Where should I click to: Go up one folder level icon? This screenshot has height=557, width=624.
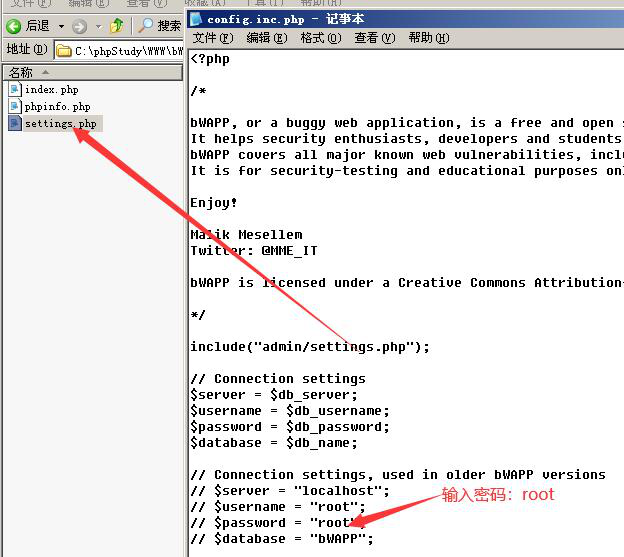pos(117,26)
